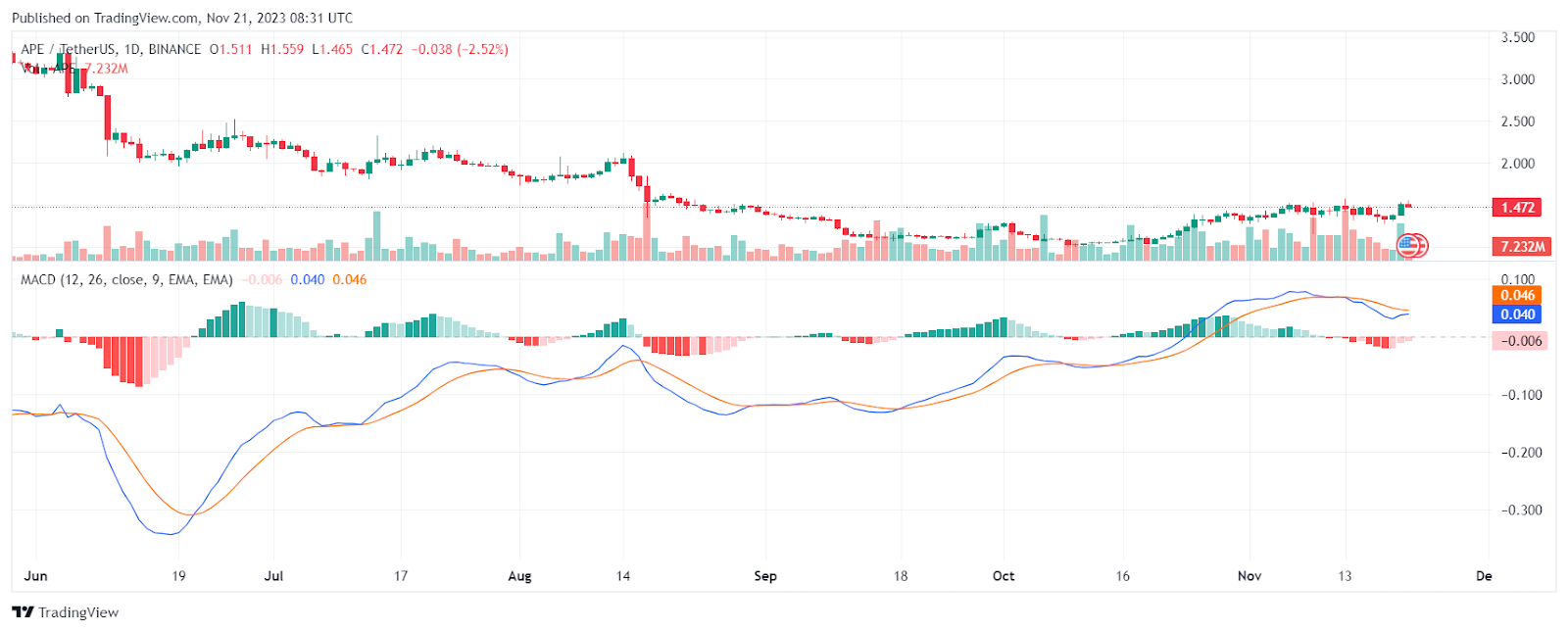Click the 18 date on time axis

coord(901,576)
